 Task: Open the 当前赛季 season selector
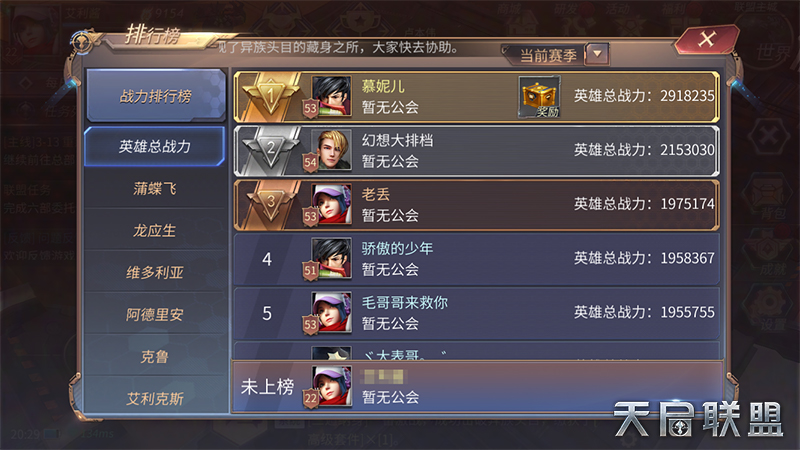(548, 55)
